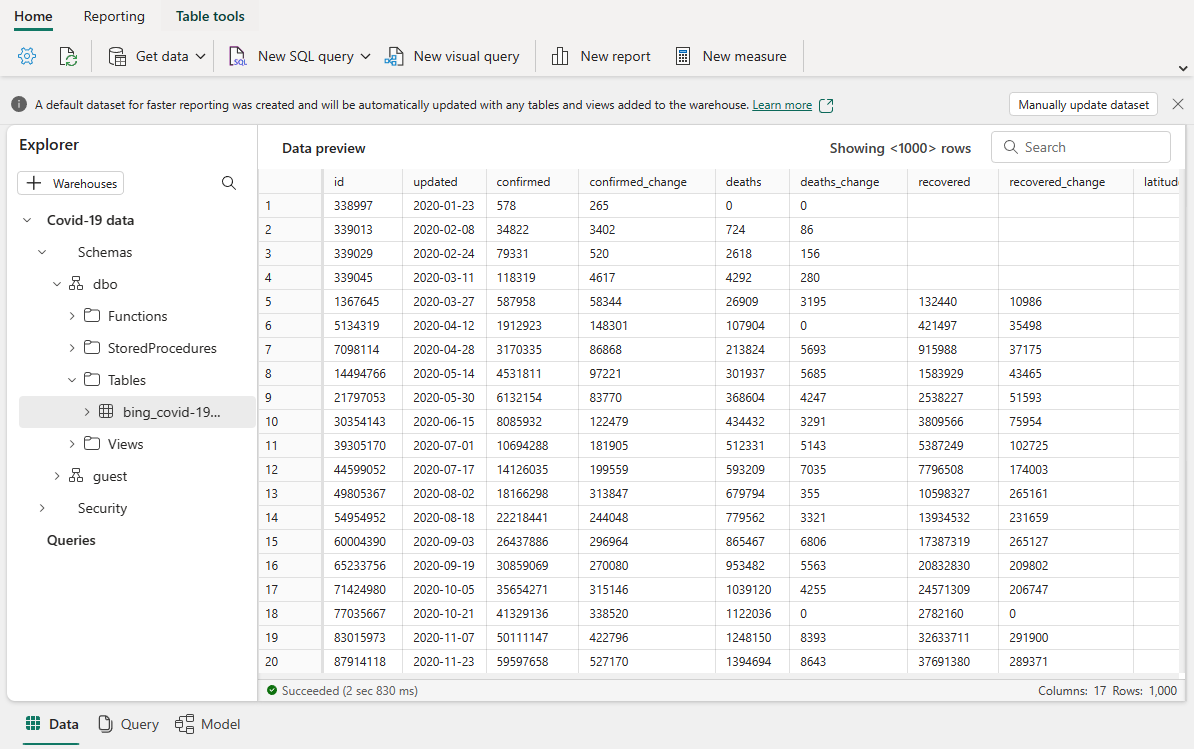Expand the Views folder
The height and width of the screenshot is (749, 1194).
click(x=72, y=444)
